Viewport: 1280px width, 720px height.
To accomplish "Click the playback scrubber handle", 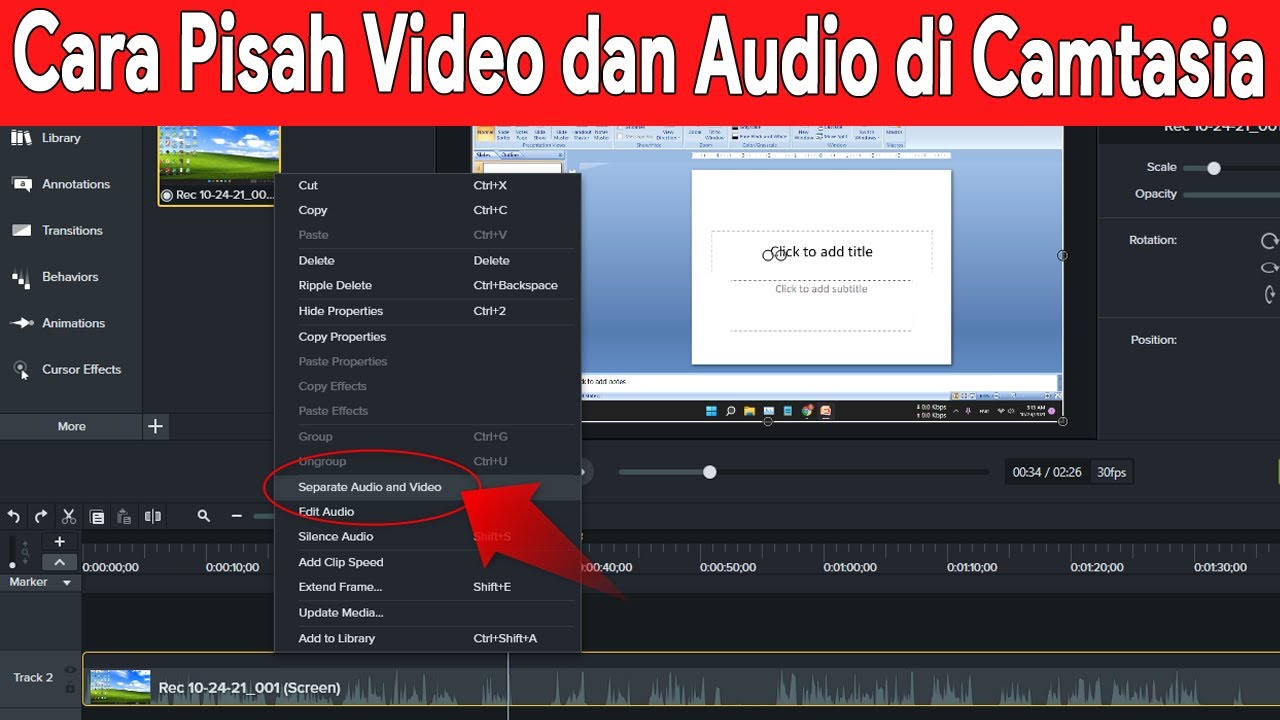I will pyautogui.click(x=709, y=472).
